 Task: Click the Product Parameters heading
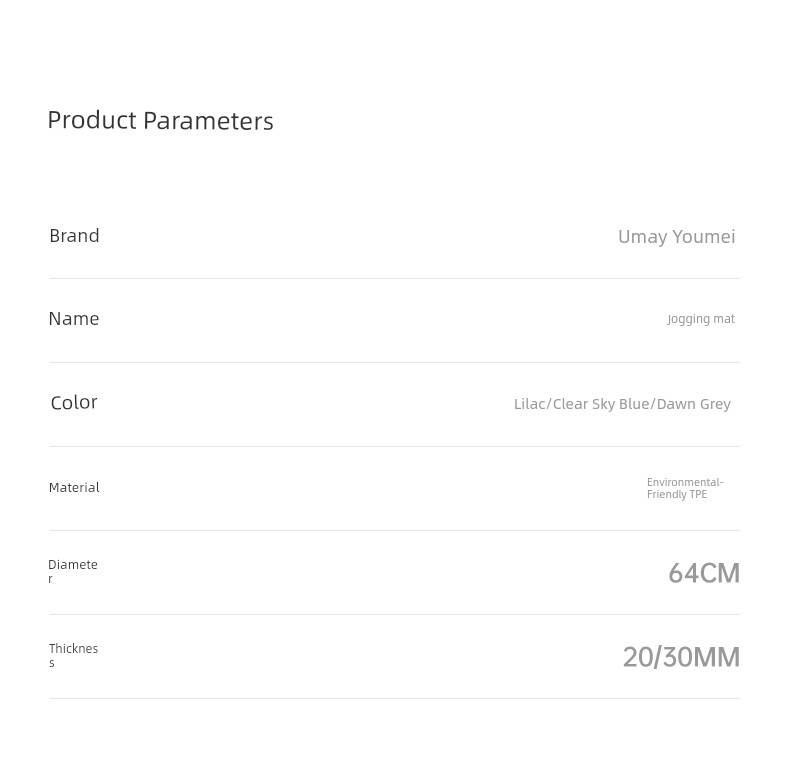pos(160,121)
